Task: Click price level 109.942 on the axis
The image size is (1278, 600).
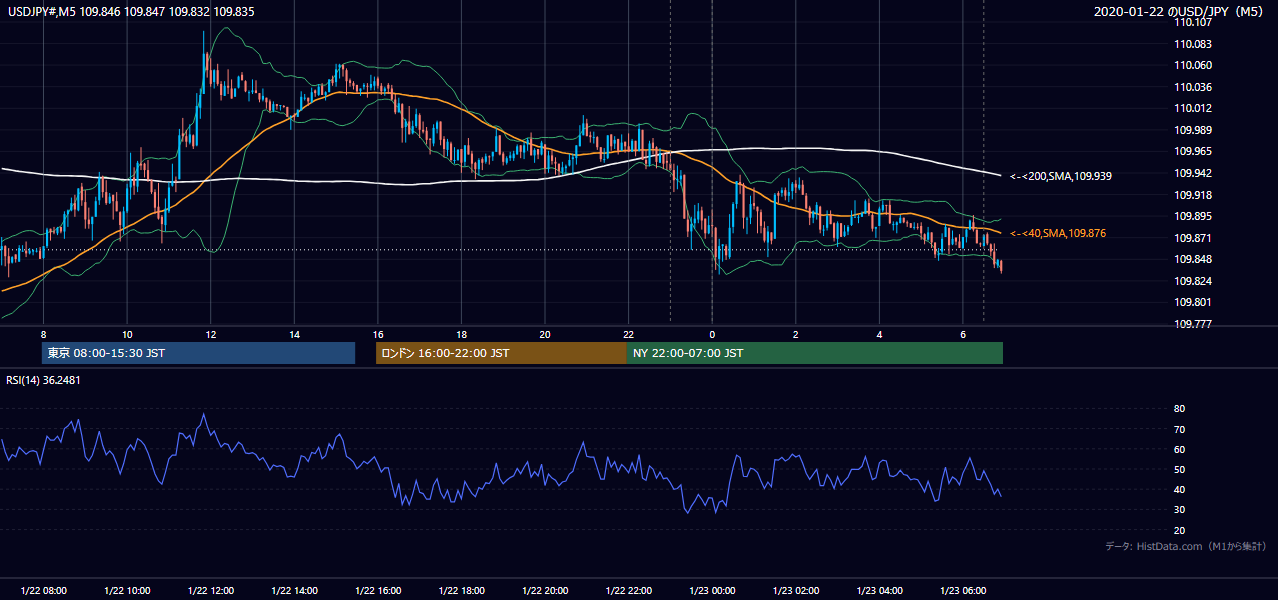Action: tap(1192, 173)
